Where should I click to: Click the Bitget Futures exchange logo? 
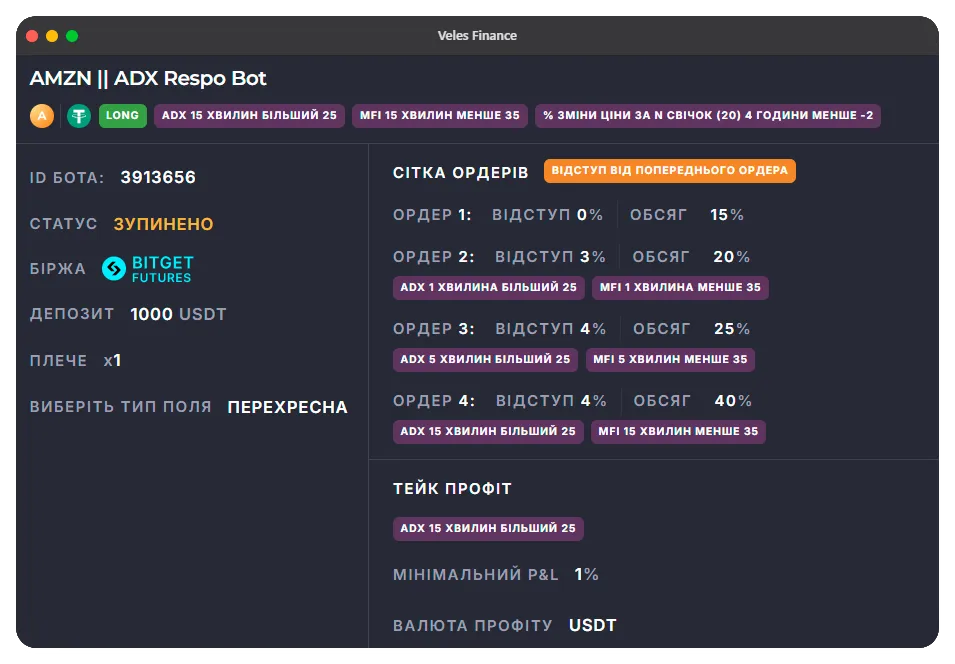pos(148,269)
